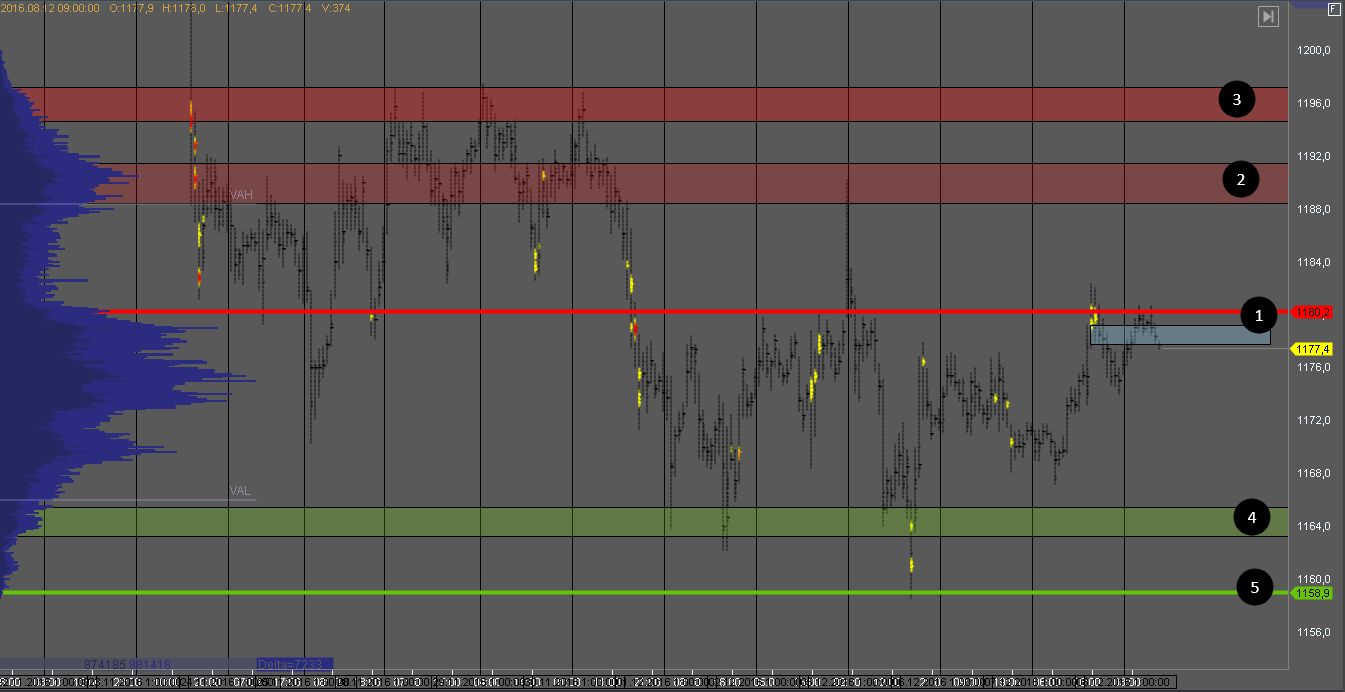Click the OHLC data line at top

pos(170,7)
